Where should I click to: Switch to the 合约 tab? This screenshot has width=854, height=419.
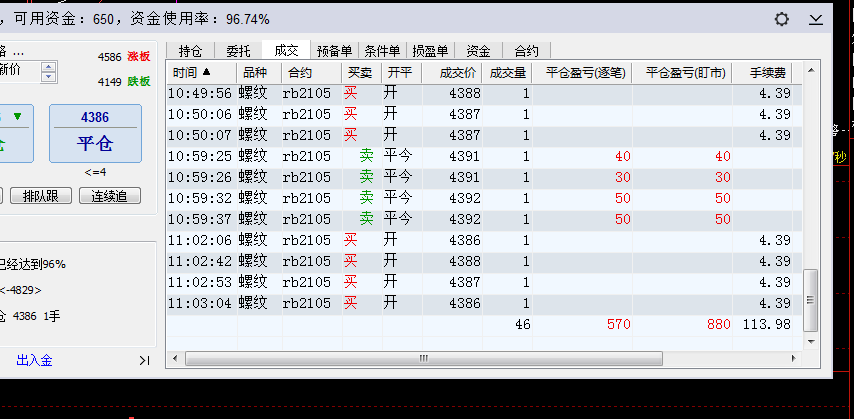pos(526,51)
